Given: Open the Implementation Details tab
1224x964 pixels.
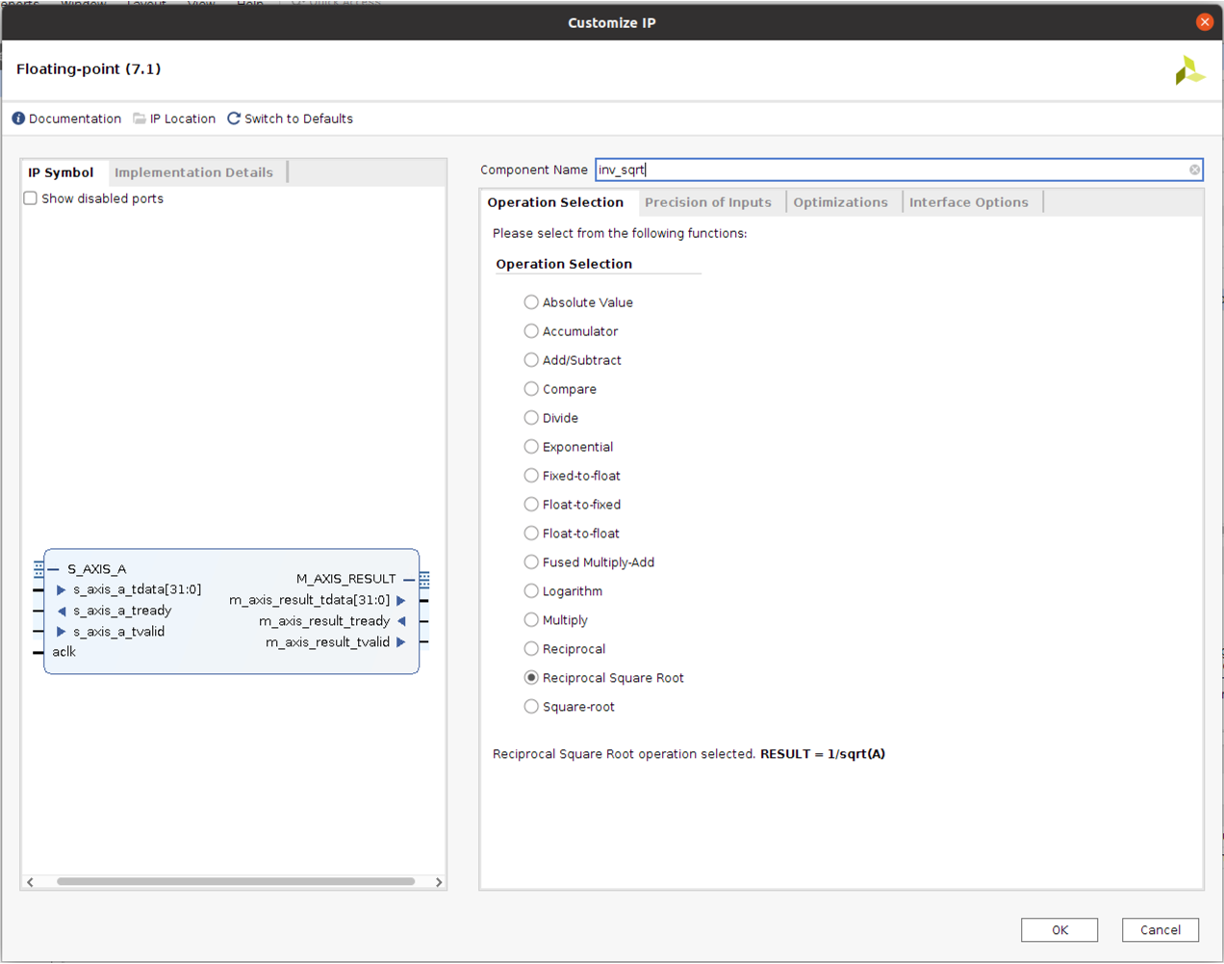Looking at the screenshot, I should 193,173.
